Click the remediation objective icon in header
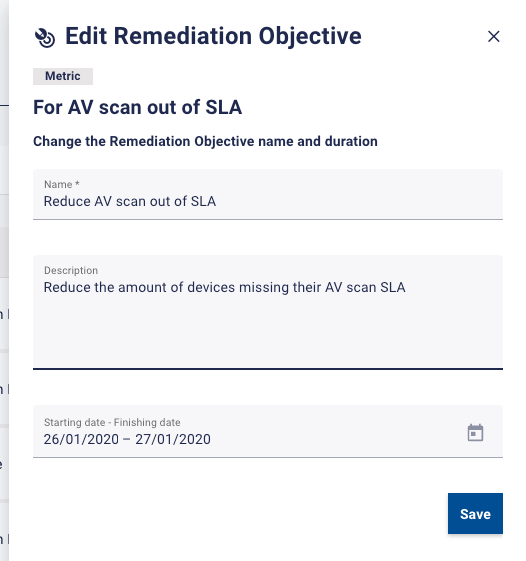The height and width of the screenshot is (561, 526). (x=45, y=37)
